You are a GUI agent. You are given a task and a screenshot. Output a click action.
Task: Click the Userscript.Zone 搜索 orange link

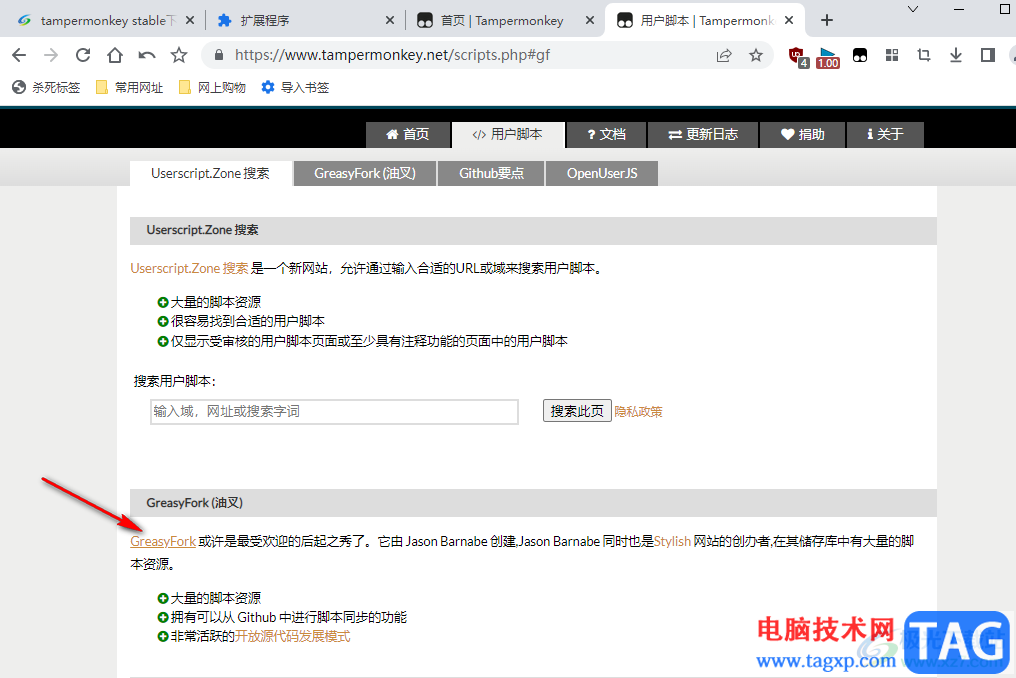[x=189, y=268]
